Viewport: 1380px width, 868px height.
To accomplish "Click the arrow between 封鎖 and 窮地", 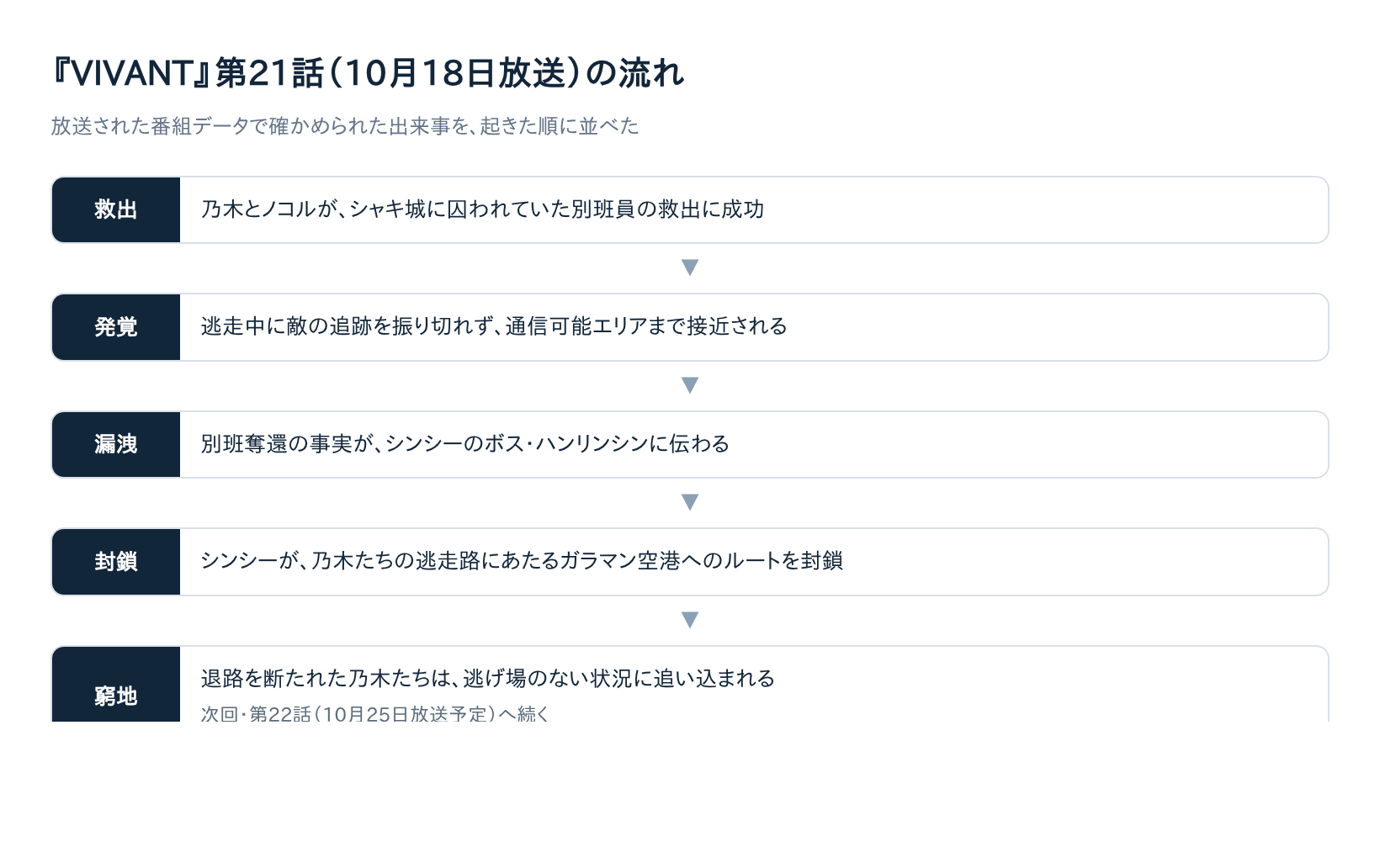I will point(690,620).
